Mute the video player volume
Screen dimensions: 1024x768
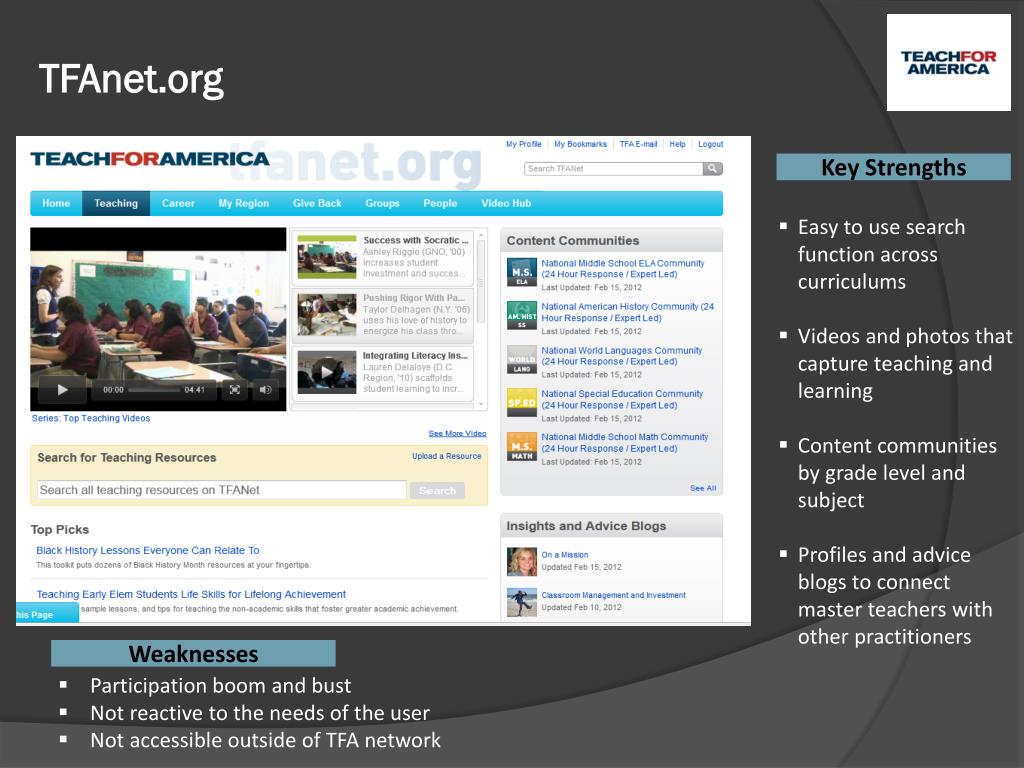point(265,390)
